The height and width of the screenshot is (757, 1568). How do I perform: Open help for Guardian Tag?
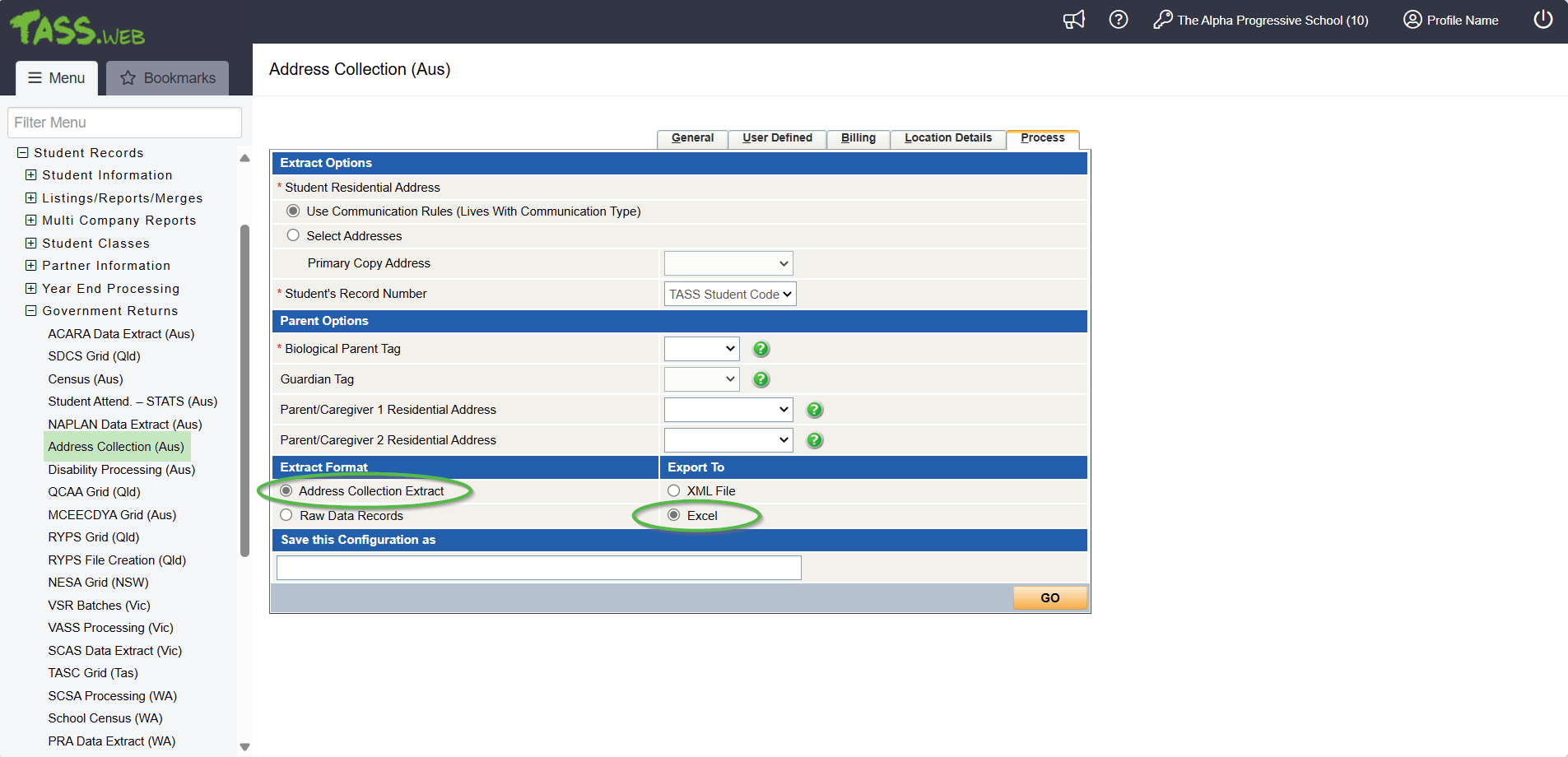(761, 379)
